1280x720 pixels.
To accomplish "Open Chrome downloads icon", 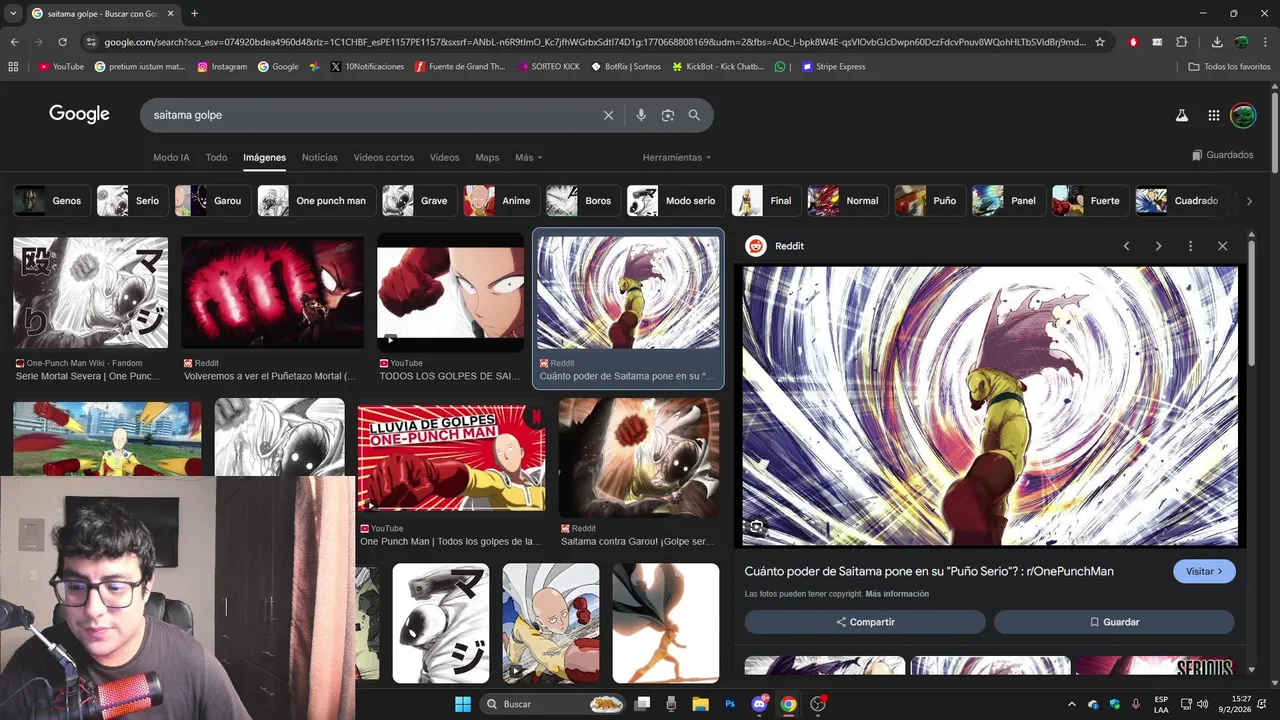I will (1217, 42).
